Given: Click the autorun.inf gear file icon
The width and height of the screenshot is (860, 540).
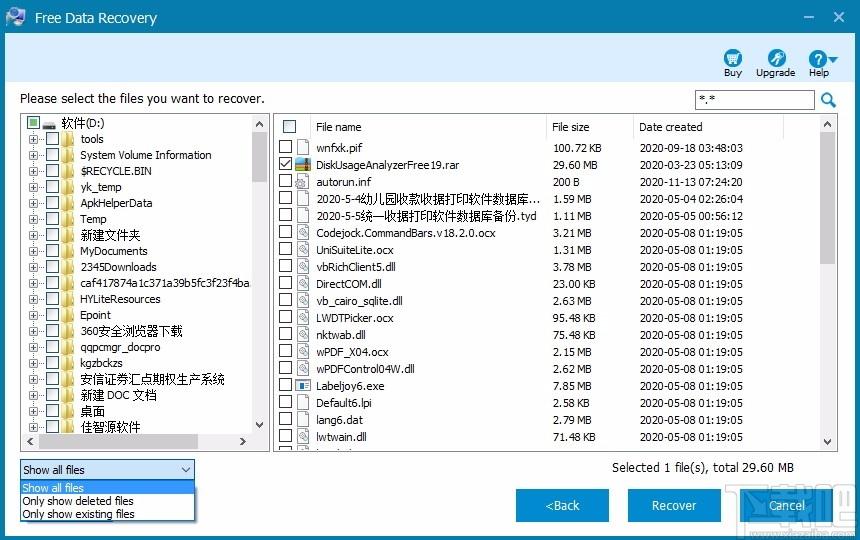Looking at the screenshot, I should click(x=303, y=181).
